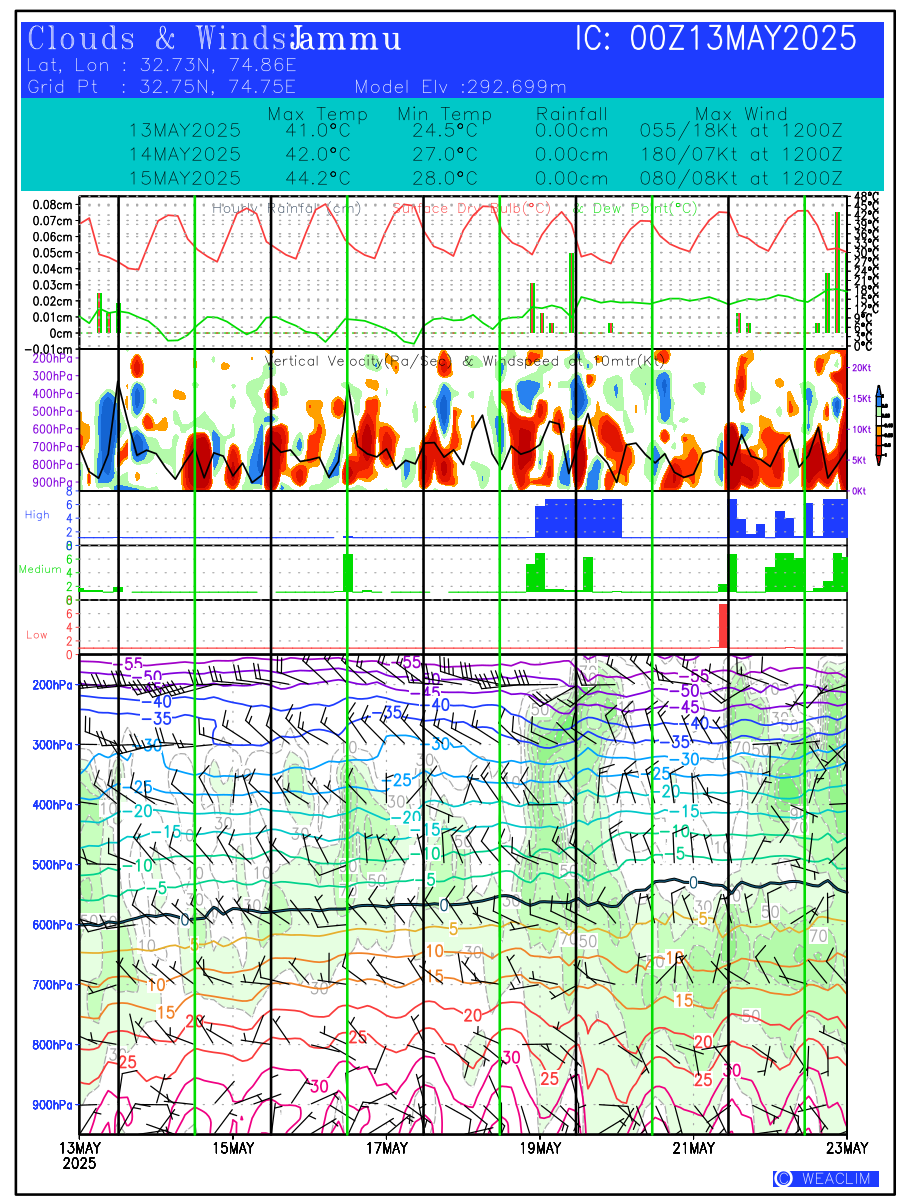Click the '0.08cm' rainfall axis label
This screenshot has height=1200, width=900.
pos(54,204)
